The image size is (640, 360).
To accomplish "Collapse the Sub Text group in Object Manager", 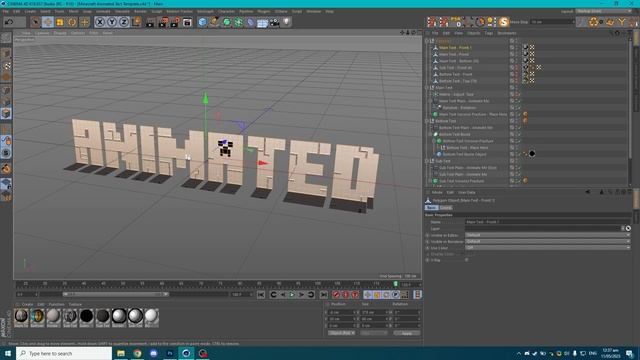I will click(427, 161).
